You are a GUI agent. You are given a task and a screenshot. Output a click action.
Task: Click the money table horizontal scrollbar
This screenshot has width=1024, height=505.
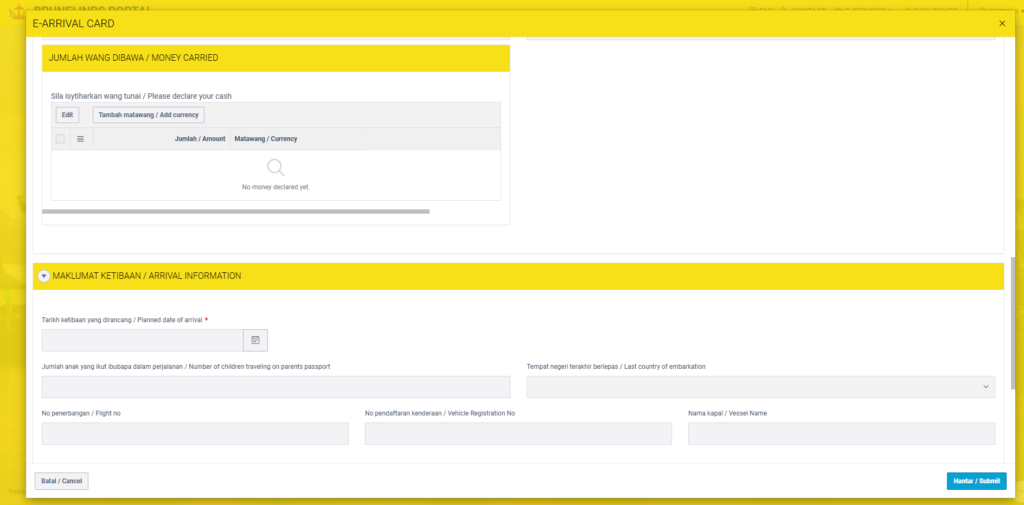[235, 212]
